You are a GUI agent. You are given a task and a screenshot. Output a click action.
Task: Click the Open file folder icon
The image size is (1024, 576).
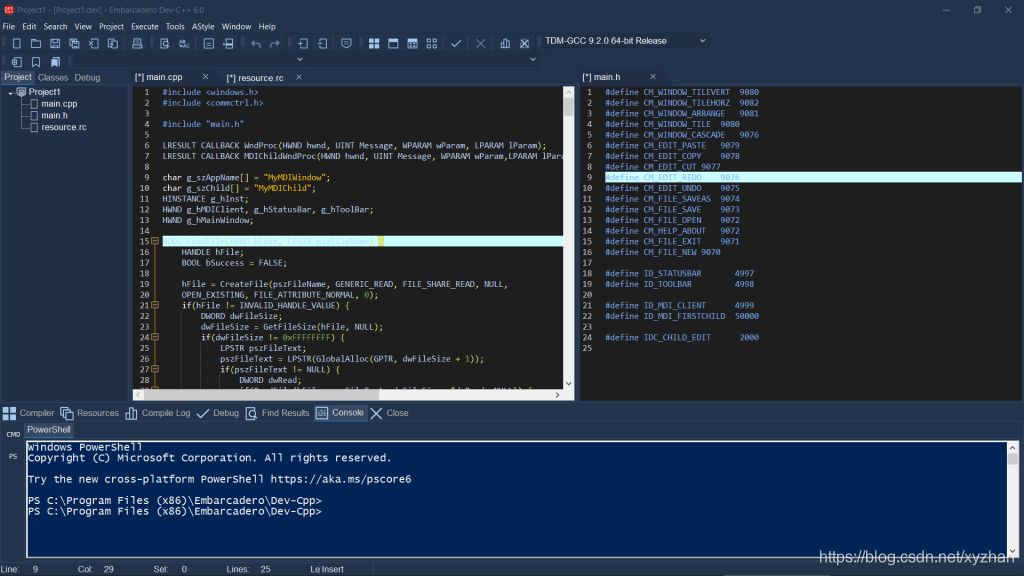(x=36, y=44)
